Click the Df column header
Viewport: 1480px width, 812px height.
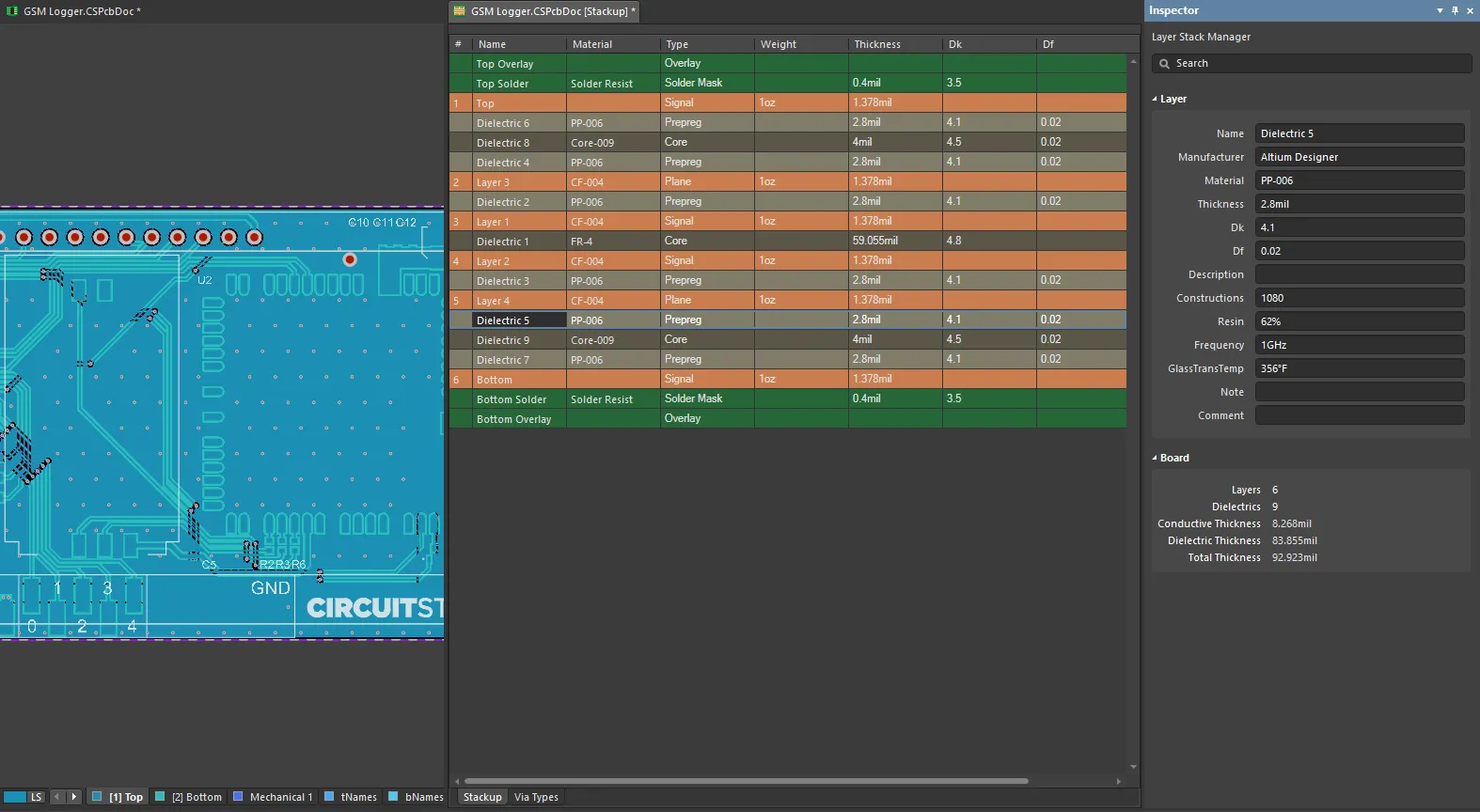pos(1081,44)
